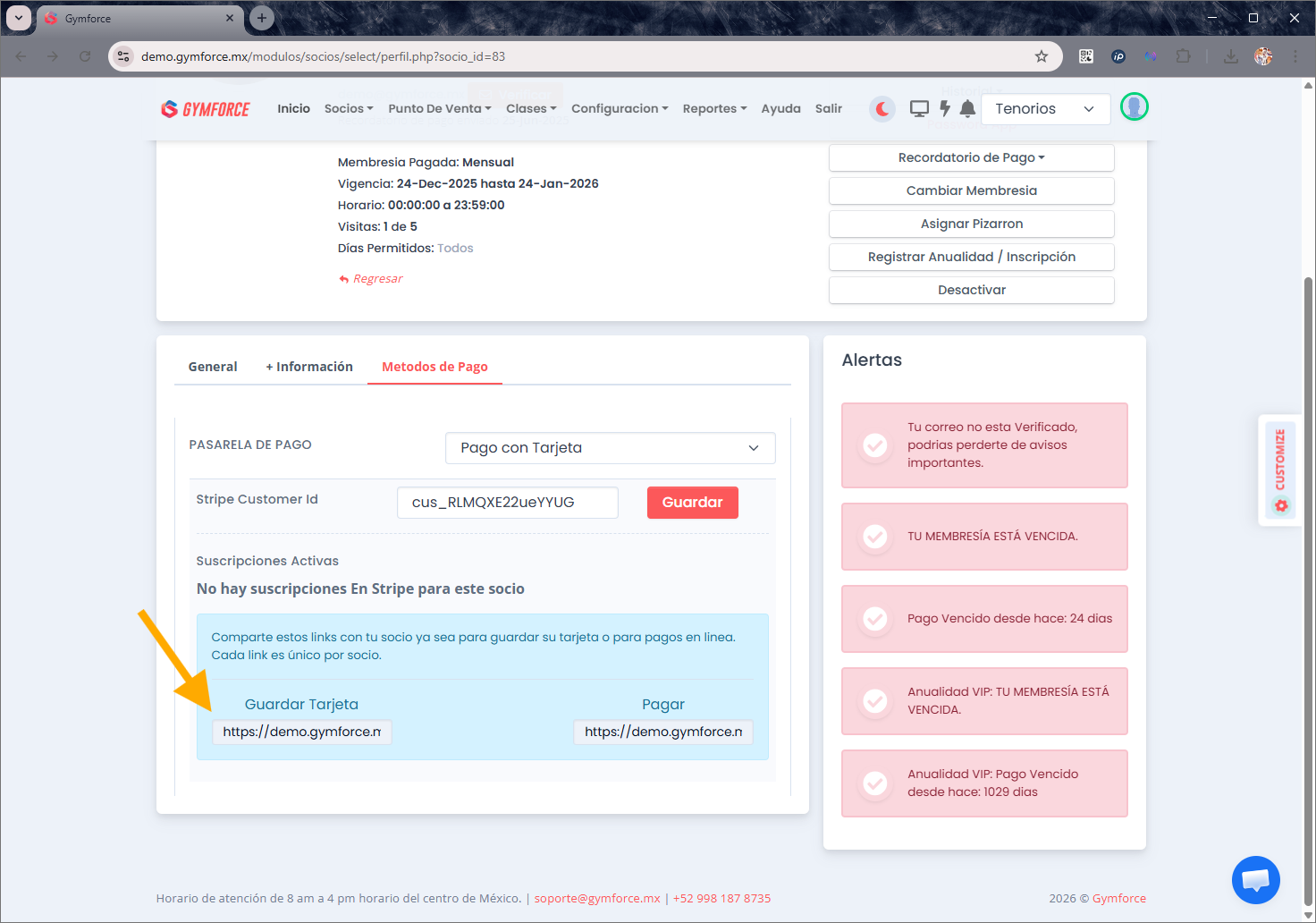Click the Stripe Customer Id field

click(507, 503)
